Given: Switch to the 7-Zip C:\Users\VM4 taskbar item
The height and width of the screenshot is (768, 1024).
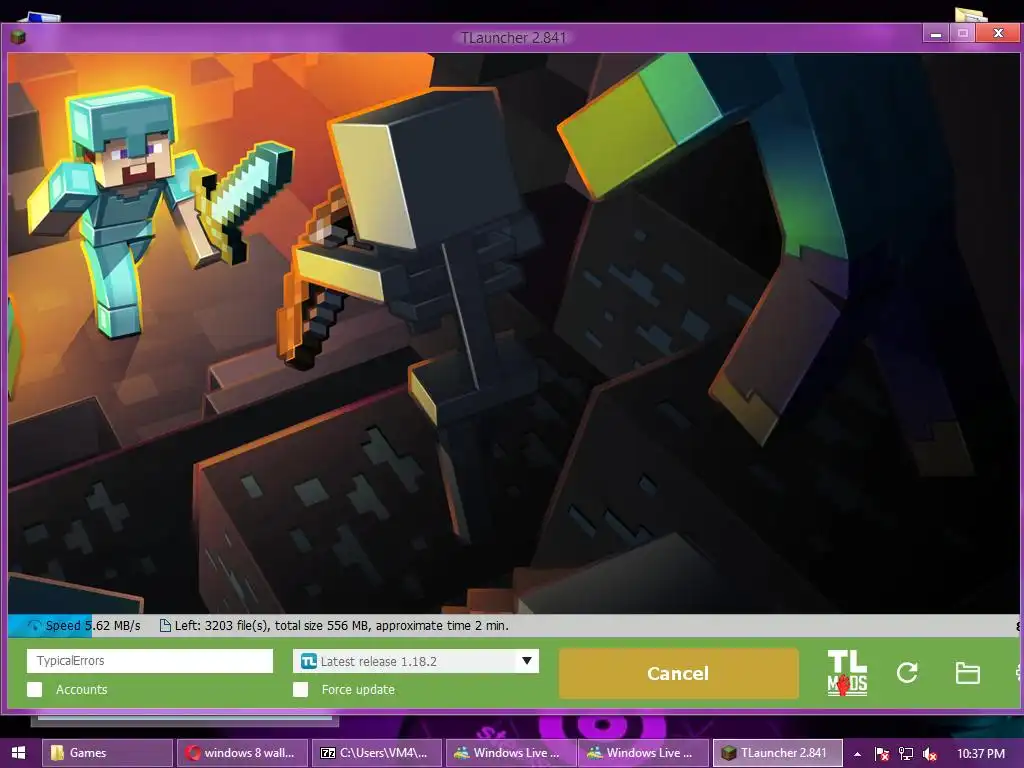Looking at the screenshot, I should pyautogui.click(x=377, y=753).
